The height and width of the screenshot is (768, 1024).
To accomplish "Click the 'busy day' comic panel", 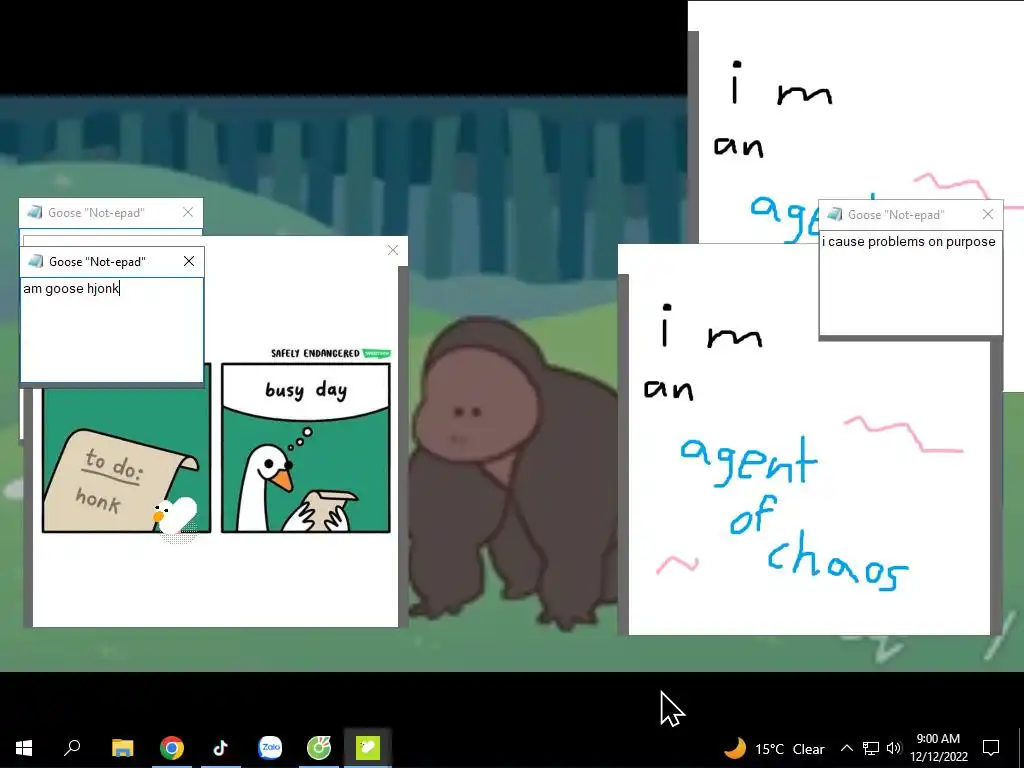I will (306, 448).
